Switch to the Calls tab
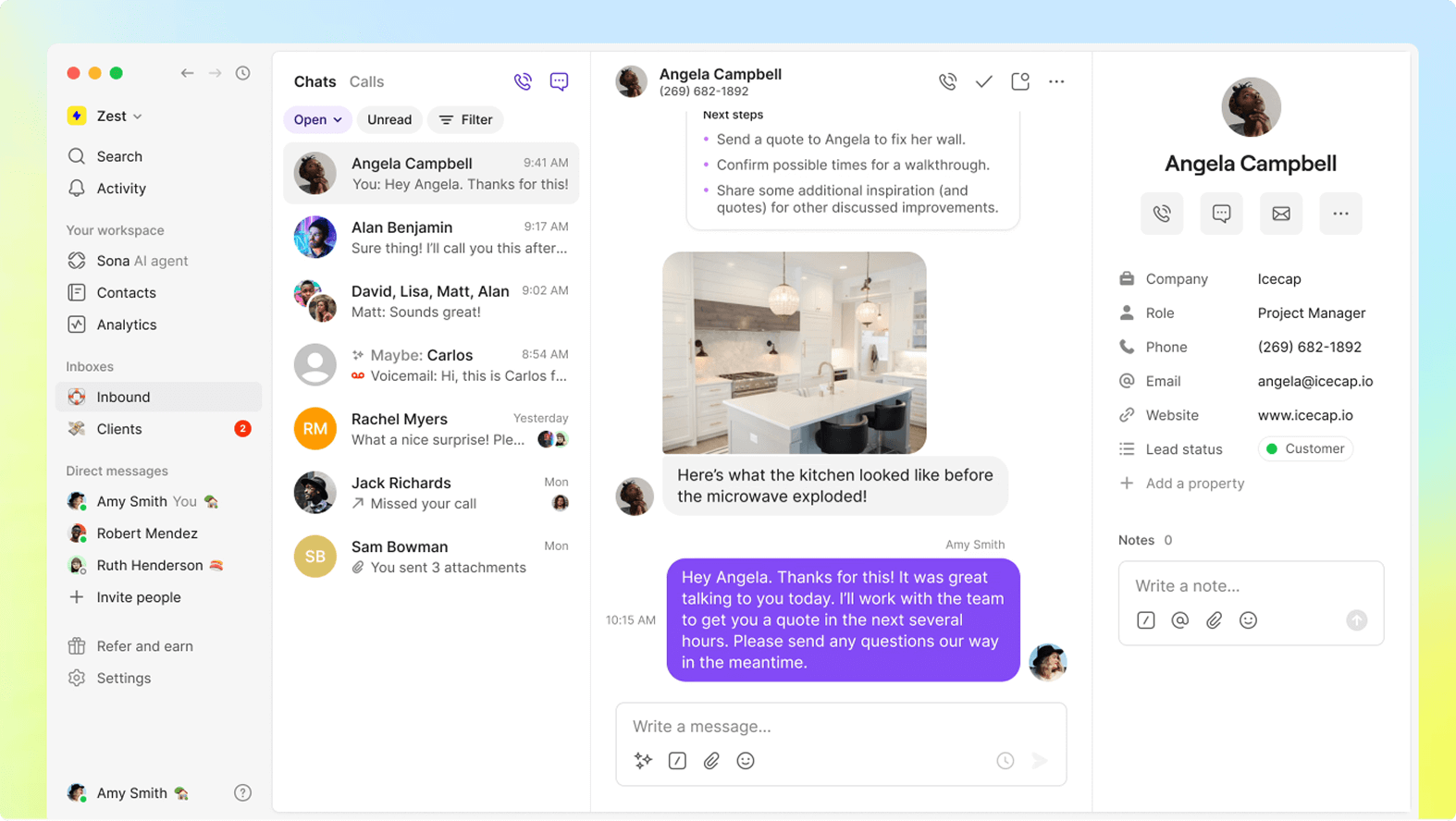 point(366,81)
